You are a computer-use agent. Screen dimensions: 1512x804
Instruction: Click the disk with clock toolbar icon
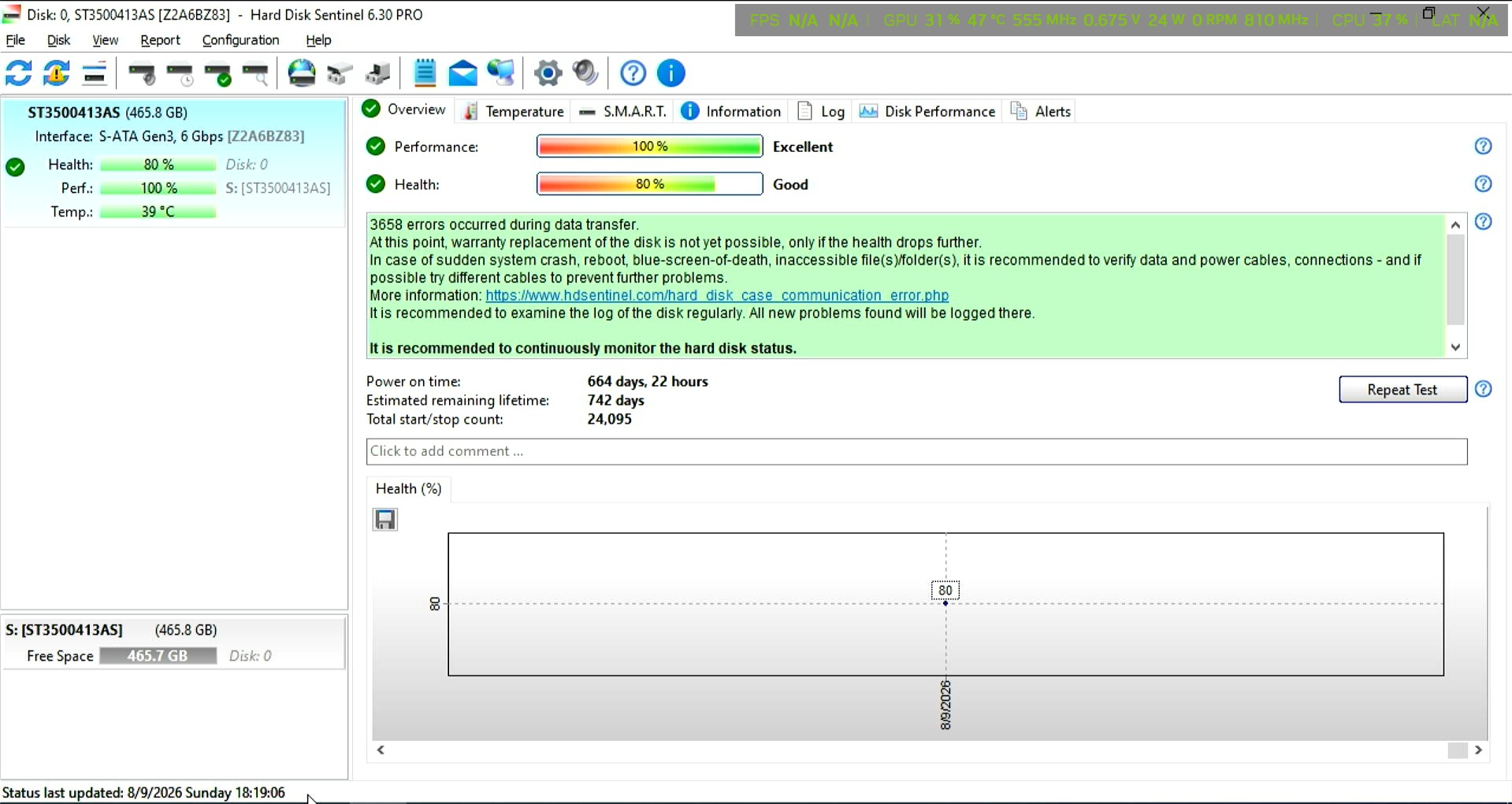pos(180,74)
